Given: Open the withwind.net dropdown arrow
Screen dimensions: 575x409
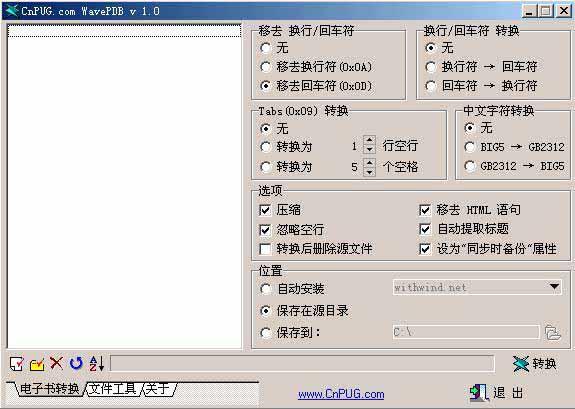Looking at the screenshot, I should (554, 286).
